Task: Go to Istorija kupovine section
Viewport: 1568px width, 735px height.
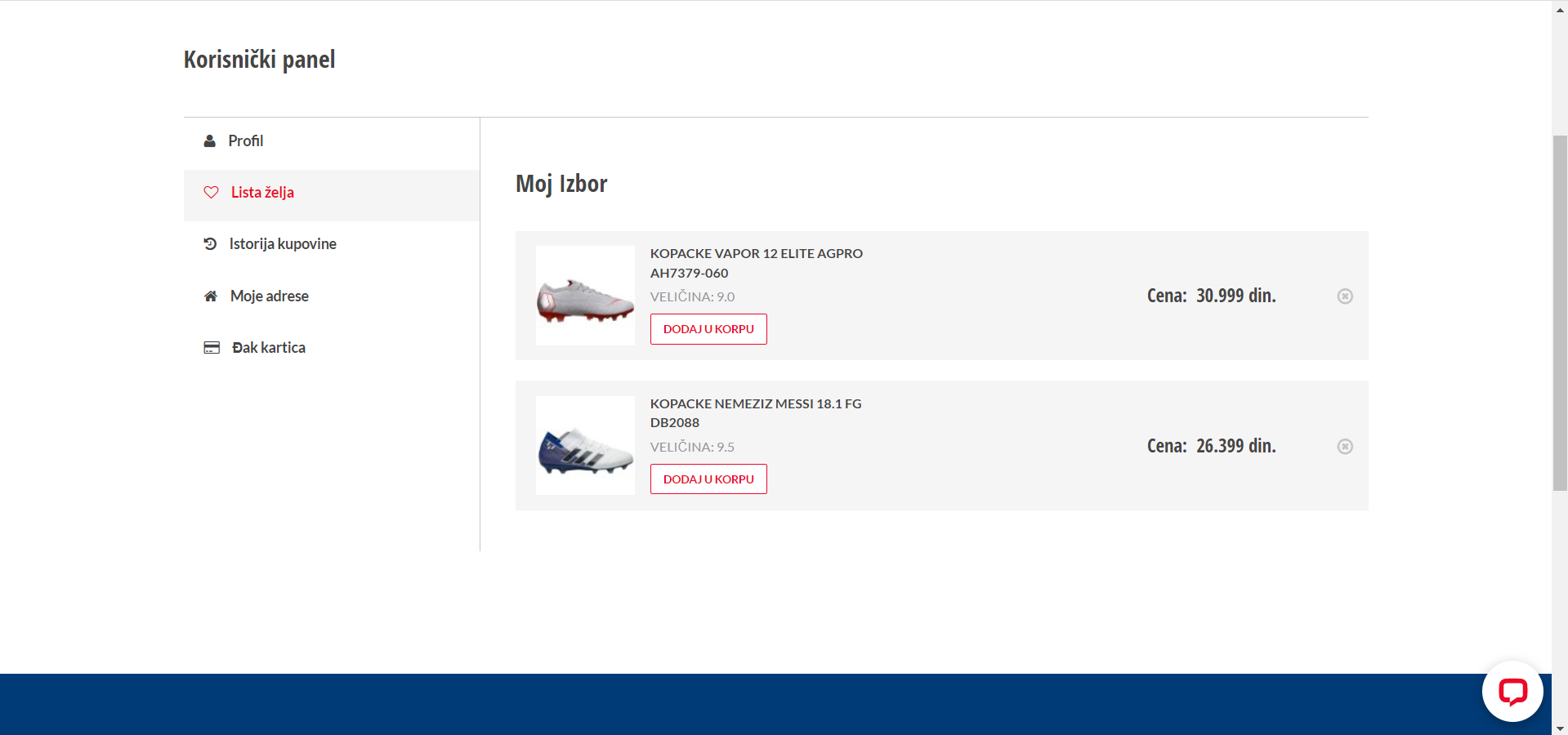Action: 283,244
